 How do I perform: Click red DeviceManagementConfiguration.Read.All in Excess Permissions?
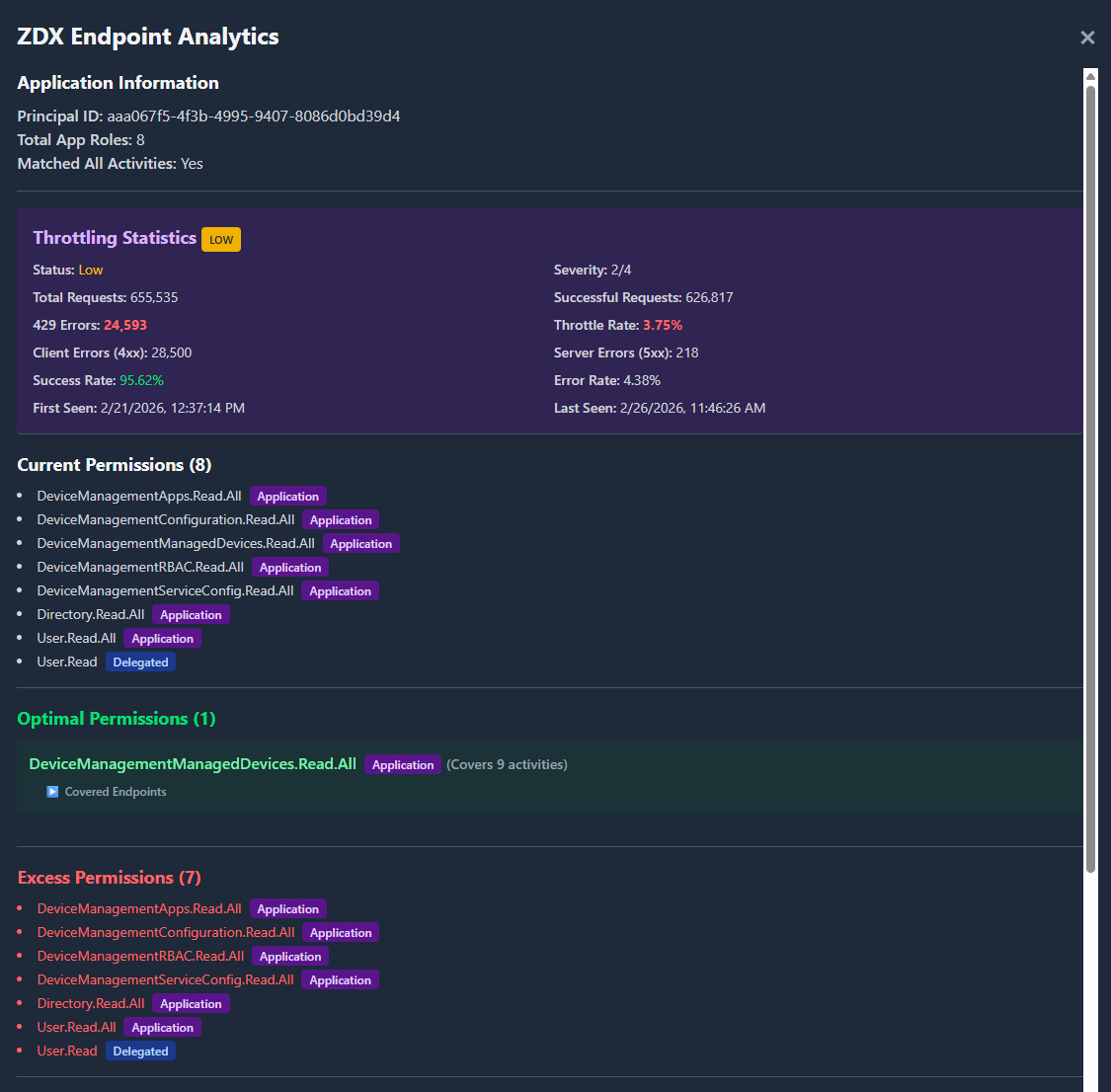pos(166,932)
